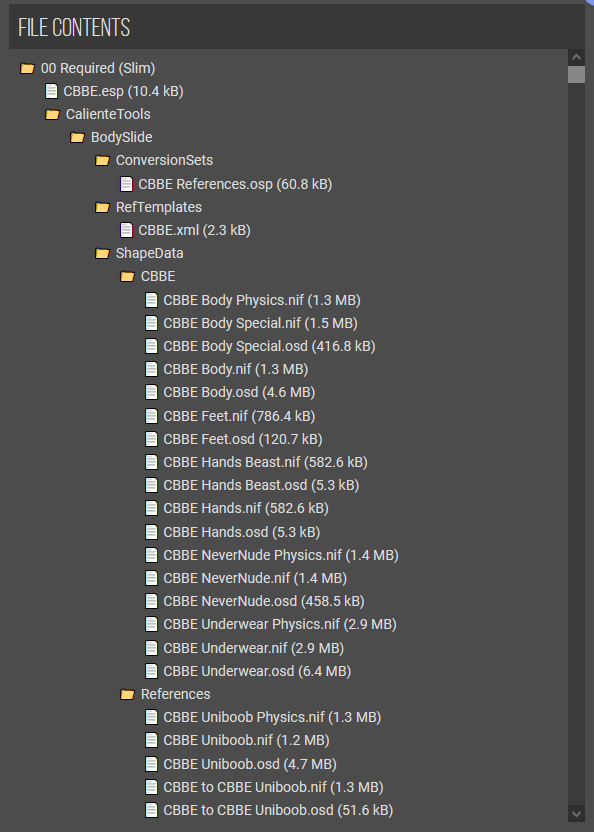The height and width of the screenshot is (832, 594).
Task: Click folder icon of the CBBE folder
Action: 127,276
